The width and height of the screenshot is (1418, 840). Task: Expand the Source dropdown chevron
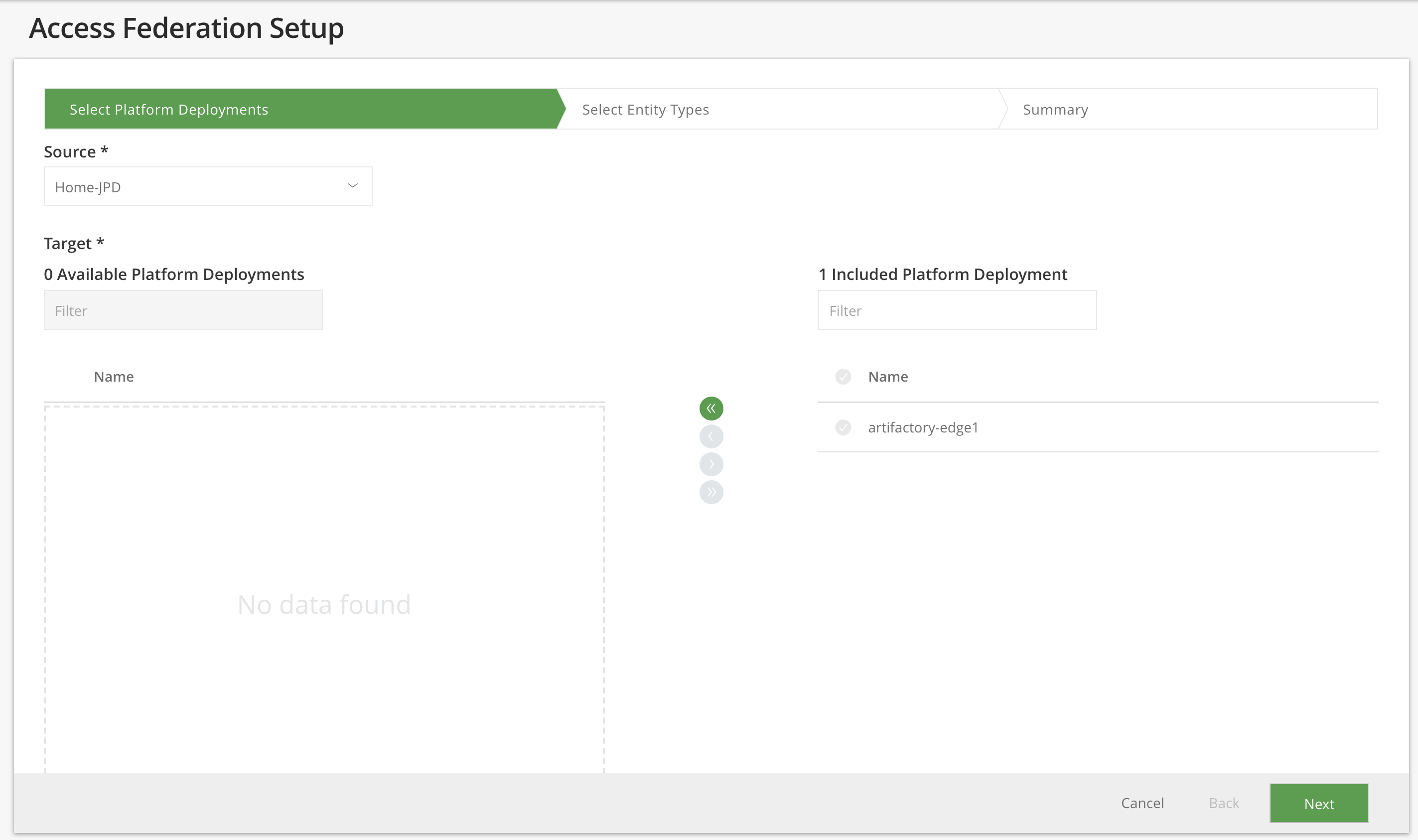[353, 186]
